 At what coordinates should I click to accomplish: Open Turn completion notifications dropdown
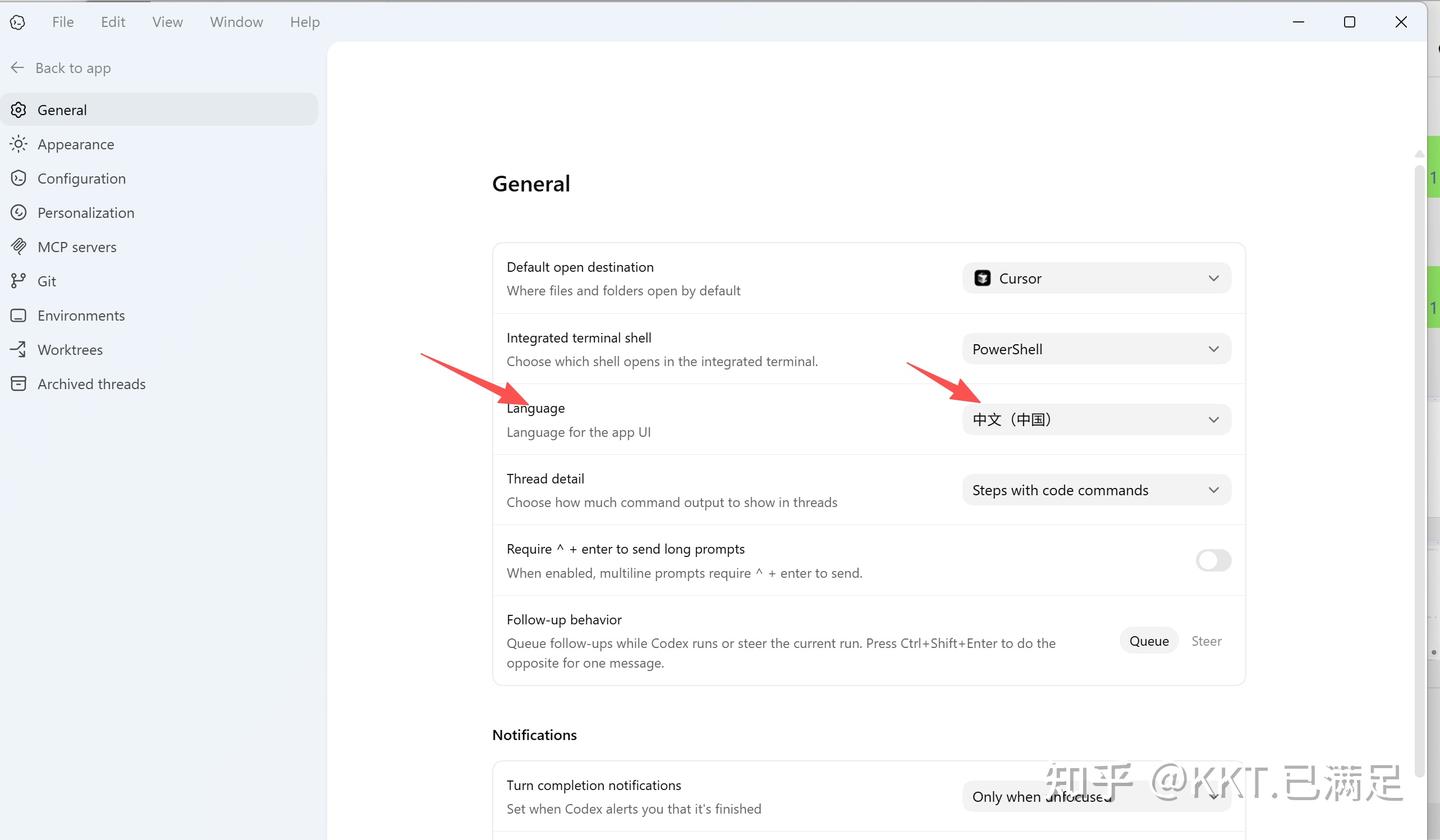click(1097, 796)
